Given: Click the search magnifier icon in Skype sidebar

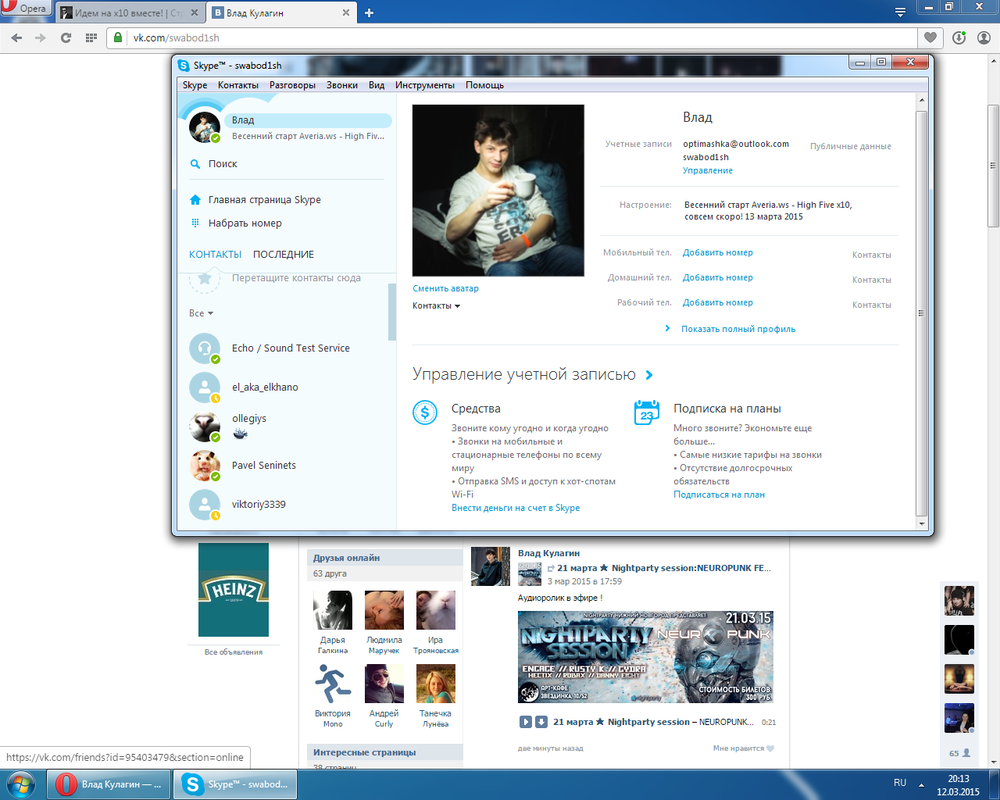Looking at the screenshot, I should (x=196, y=164).
